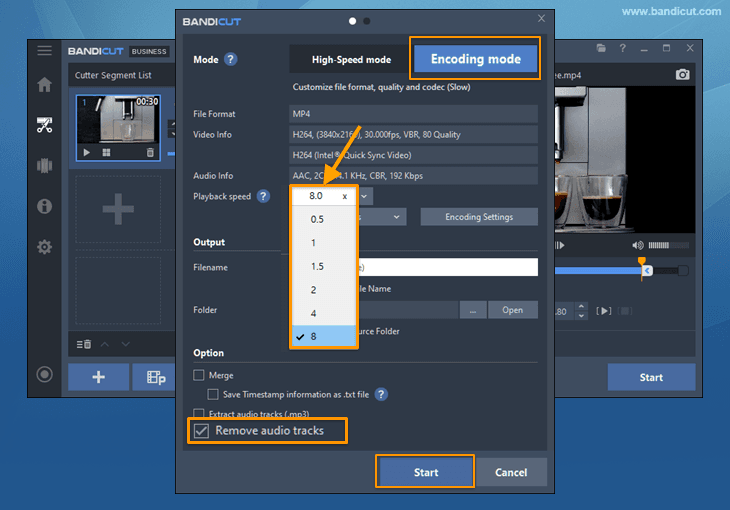730x510 pixels.
Task: Open the hamburger menu icon
Action: pyautogui.click(x=44, y=50)
